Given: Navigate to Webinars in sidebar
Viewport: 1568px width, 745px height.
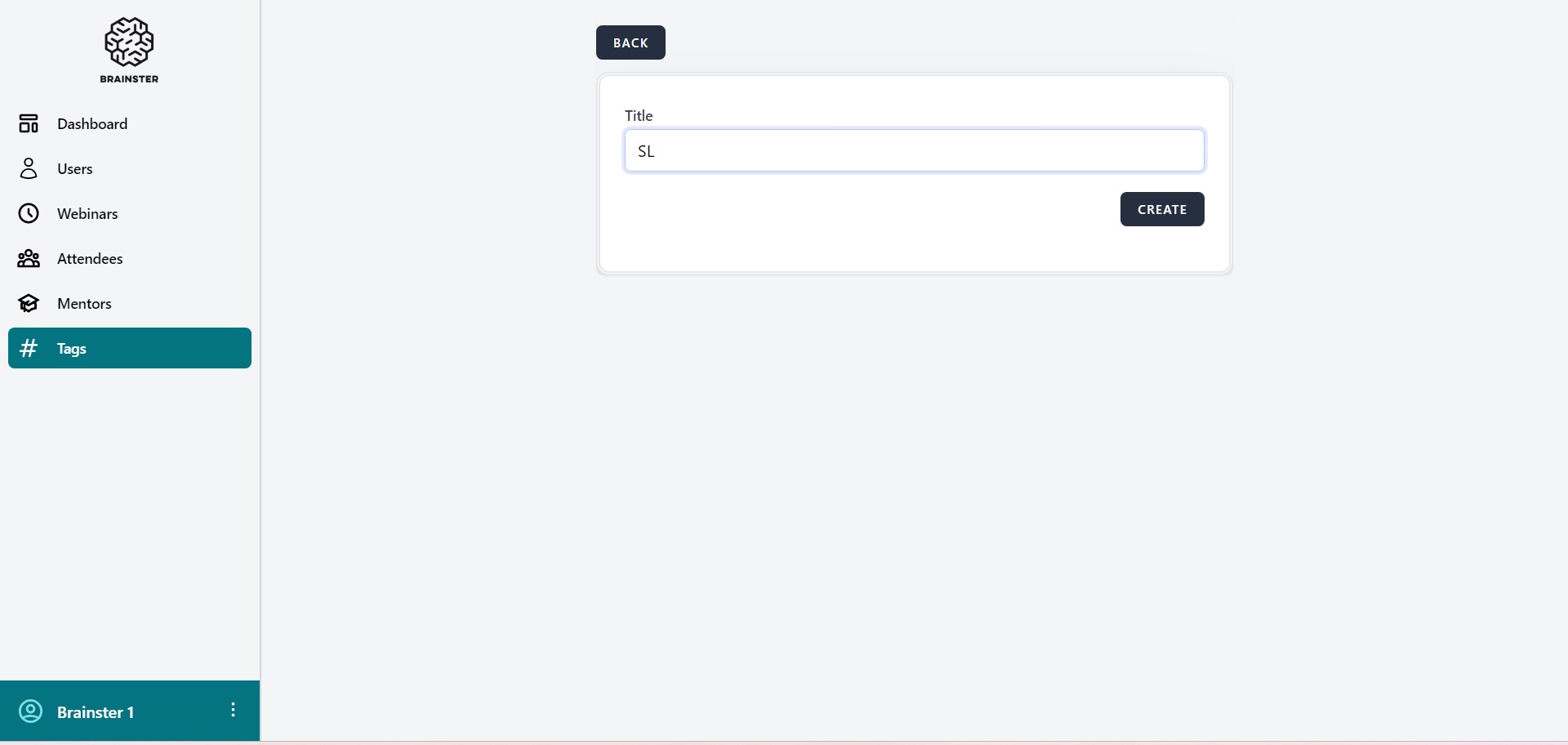Looking at the screenshot, I should [x=87, y=214].
